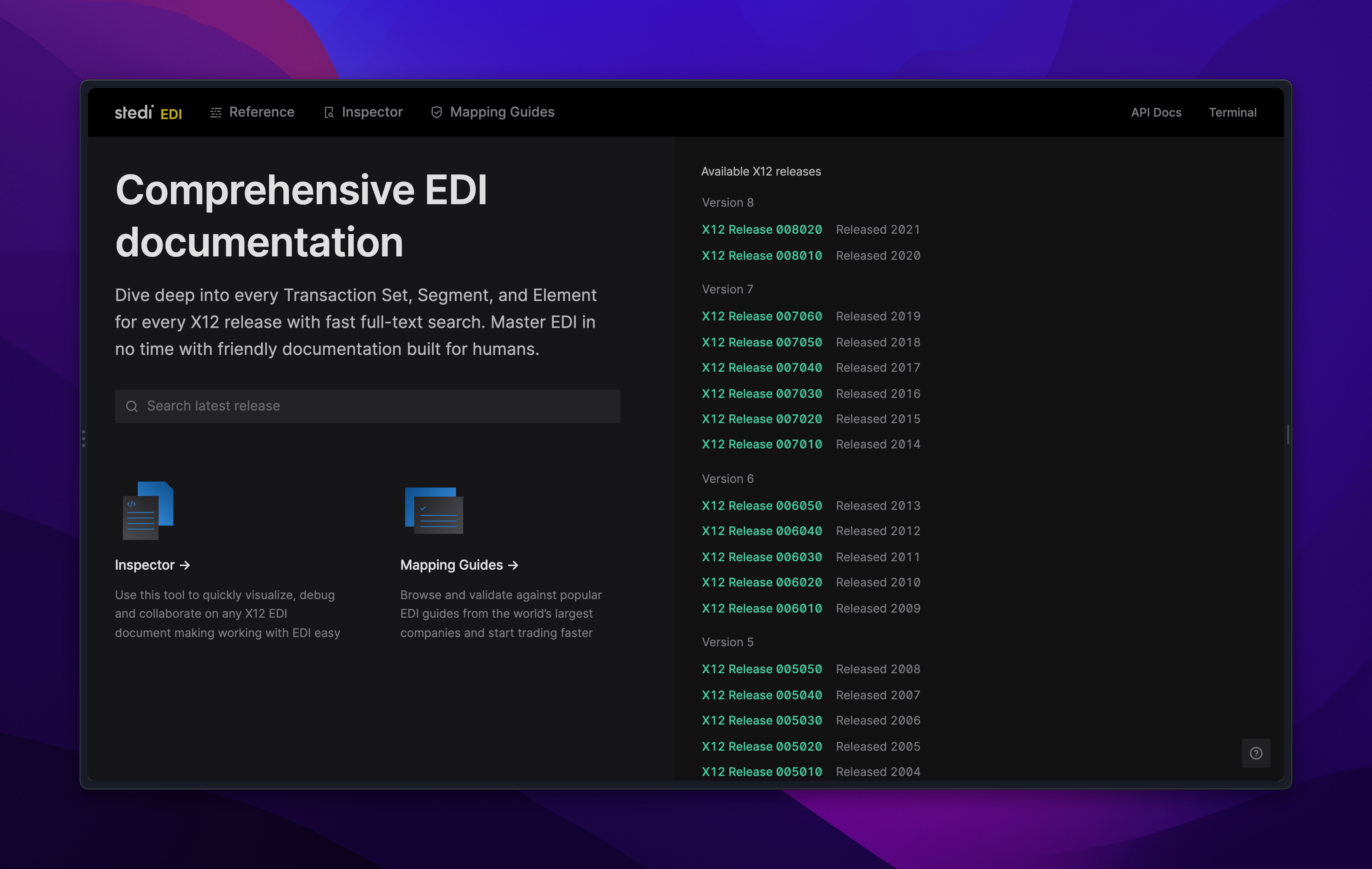1372x869 pixels.
Task: Open X12 Release 007020
Action: pos(762,419)
